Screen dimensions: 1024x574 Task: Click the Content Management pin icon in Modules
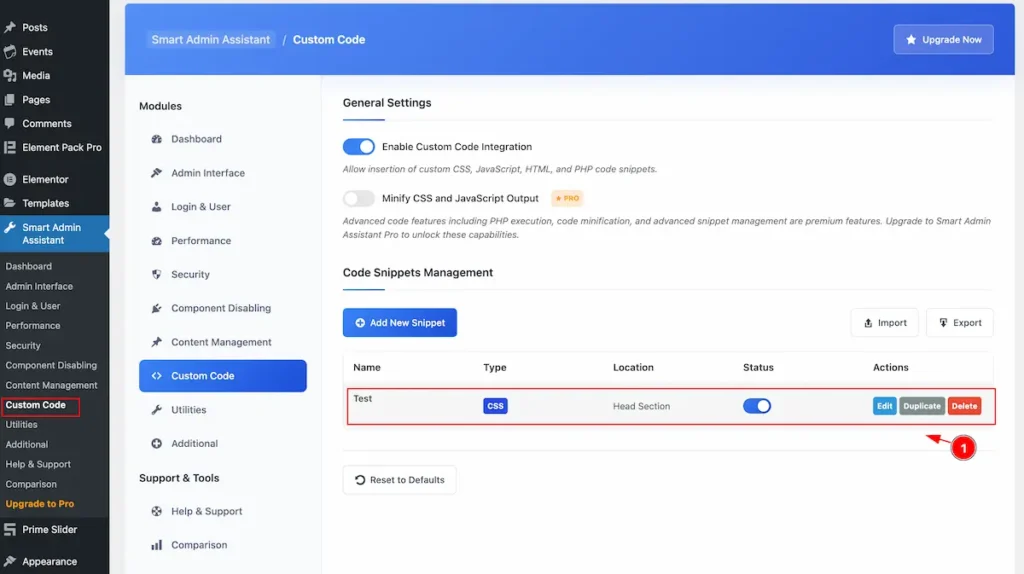click(157, 342)
